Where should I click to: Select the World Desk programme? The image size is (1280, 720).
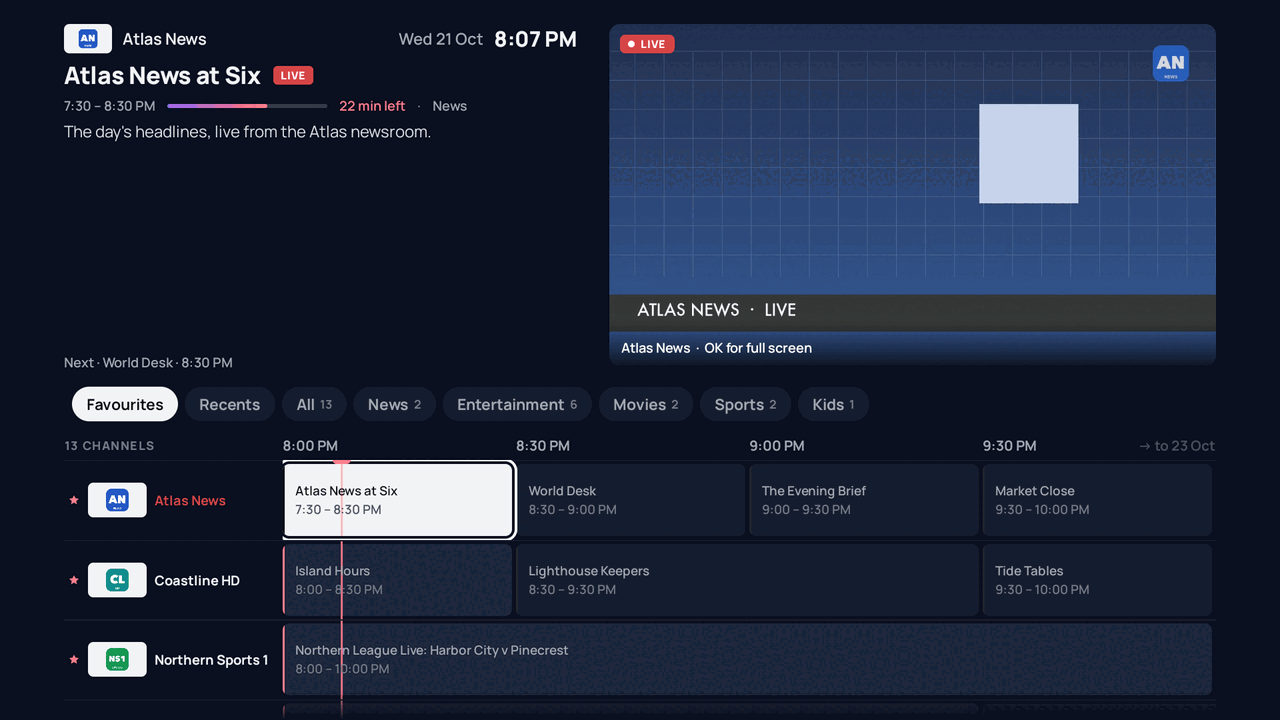tap(631, 500)
